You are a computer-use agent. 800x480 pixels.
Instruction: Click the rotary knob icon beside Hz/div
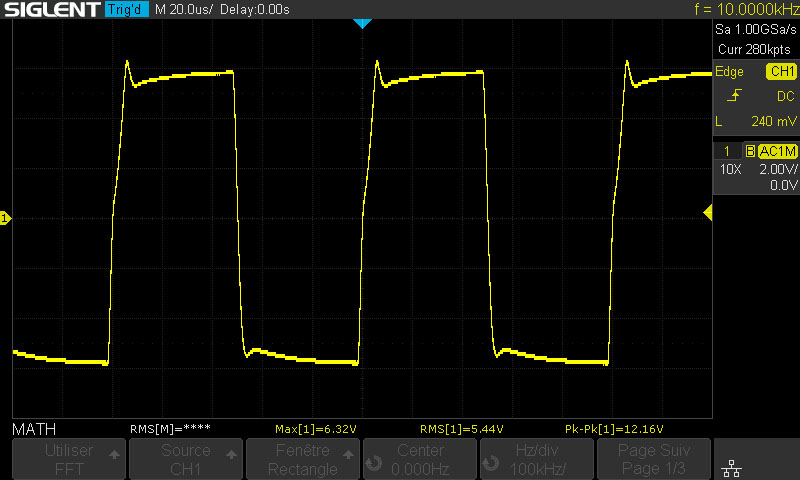coord(490,463)
